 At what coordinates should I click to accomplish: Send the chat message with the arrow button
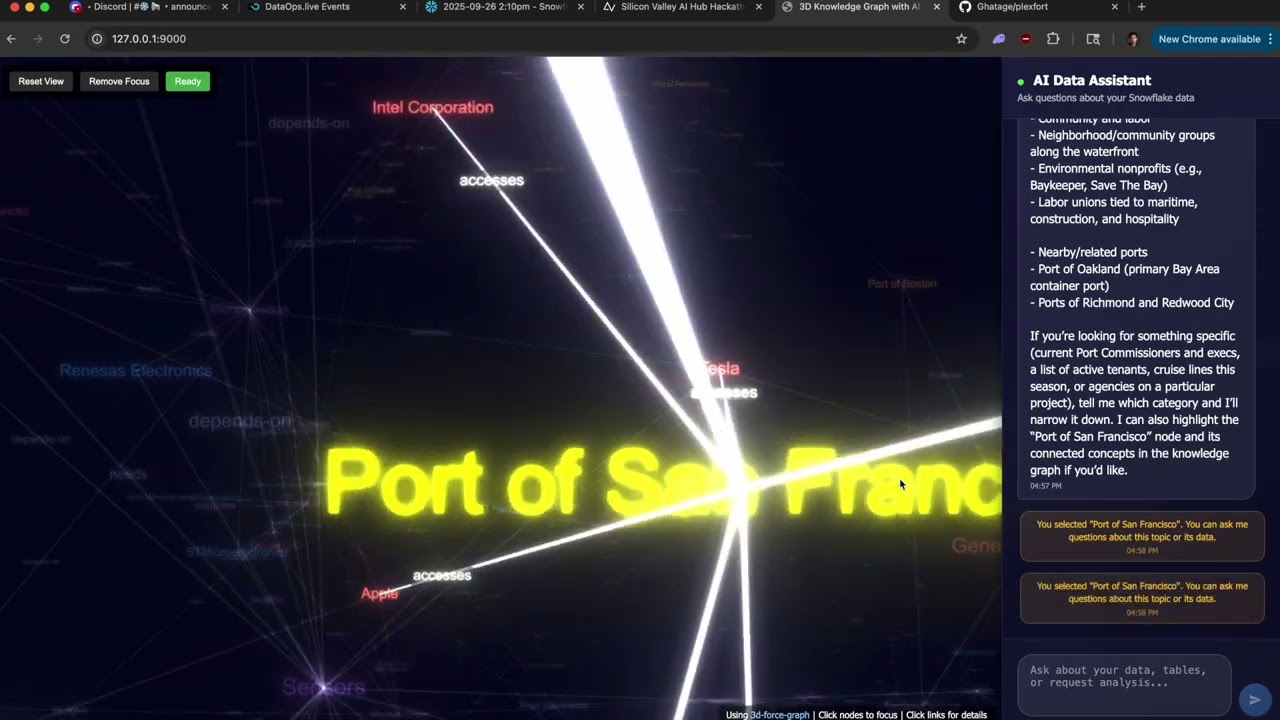1254,699
